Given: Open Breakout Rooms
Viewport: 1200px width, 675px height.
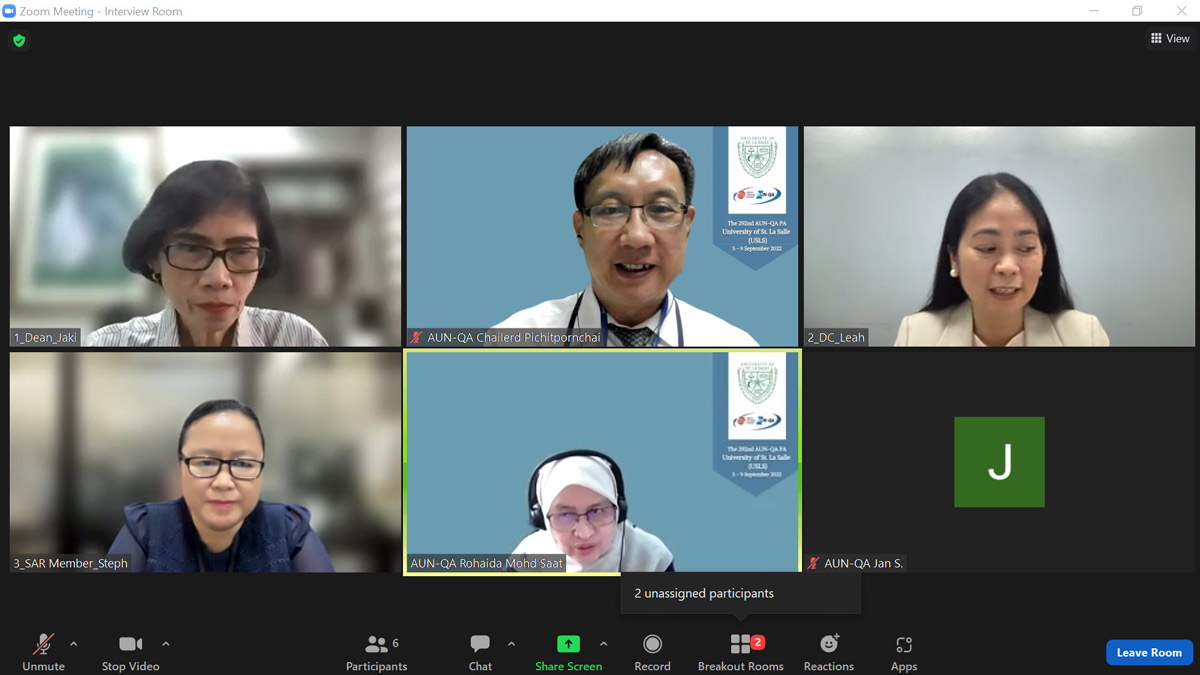Looking at the screenshot, I should (740, 651).
